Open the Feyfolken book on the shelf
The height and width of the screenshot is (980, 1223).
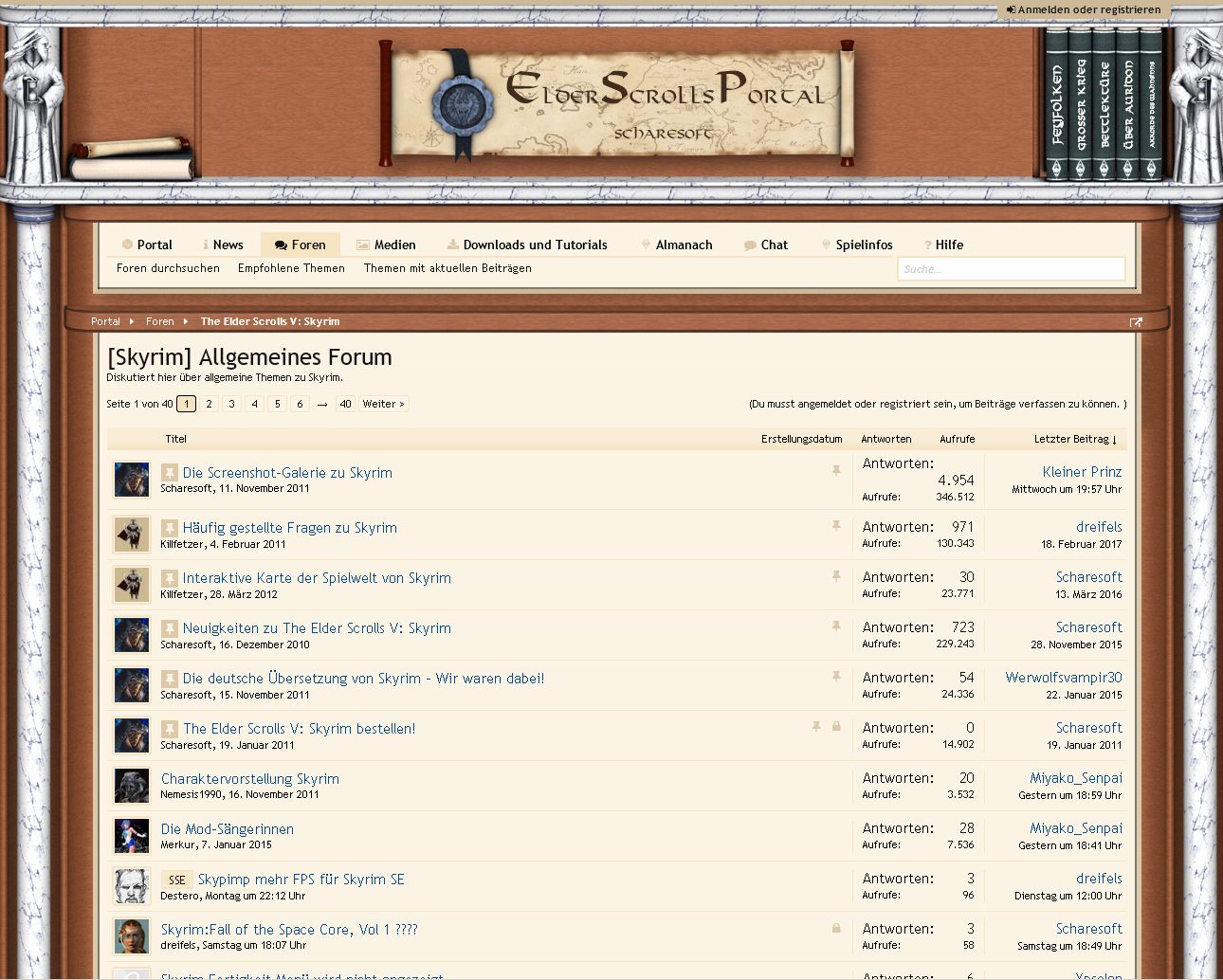[x=1056, y=104]
